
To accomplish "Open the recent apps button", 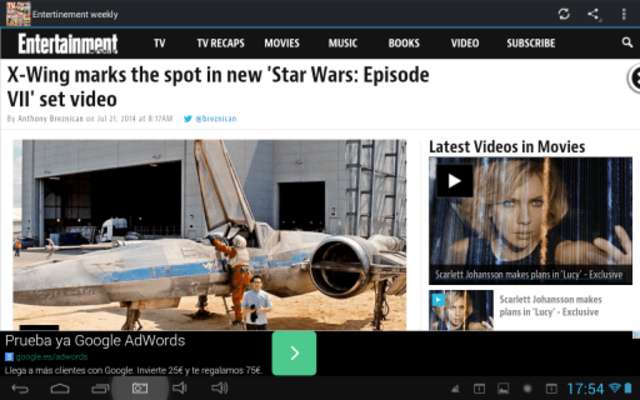I will [100, 389].
